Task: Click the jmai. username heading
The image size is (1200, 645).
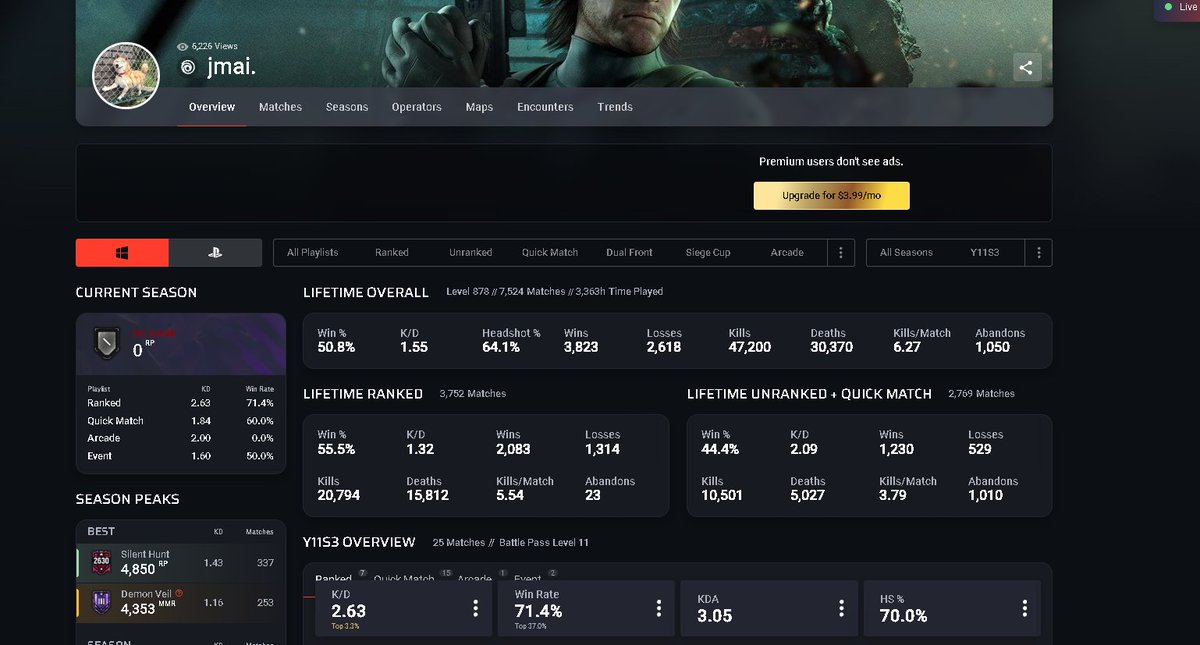Action: [231, 67]
